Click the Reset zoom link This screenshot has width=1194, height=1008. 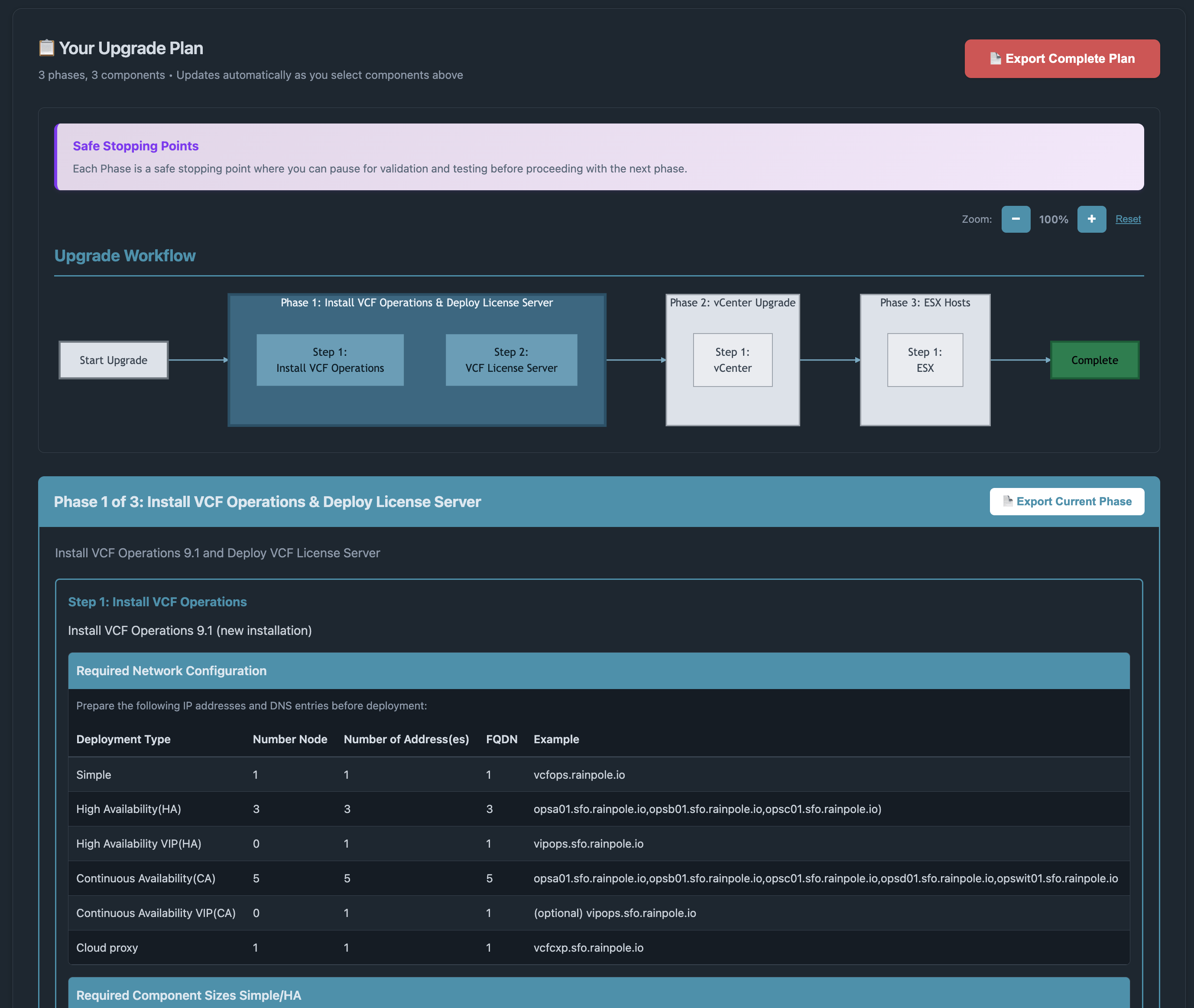(x=1128, y=219)
